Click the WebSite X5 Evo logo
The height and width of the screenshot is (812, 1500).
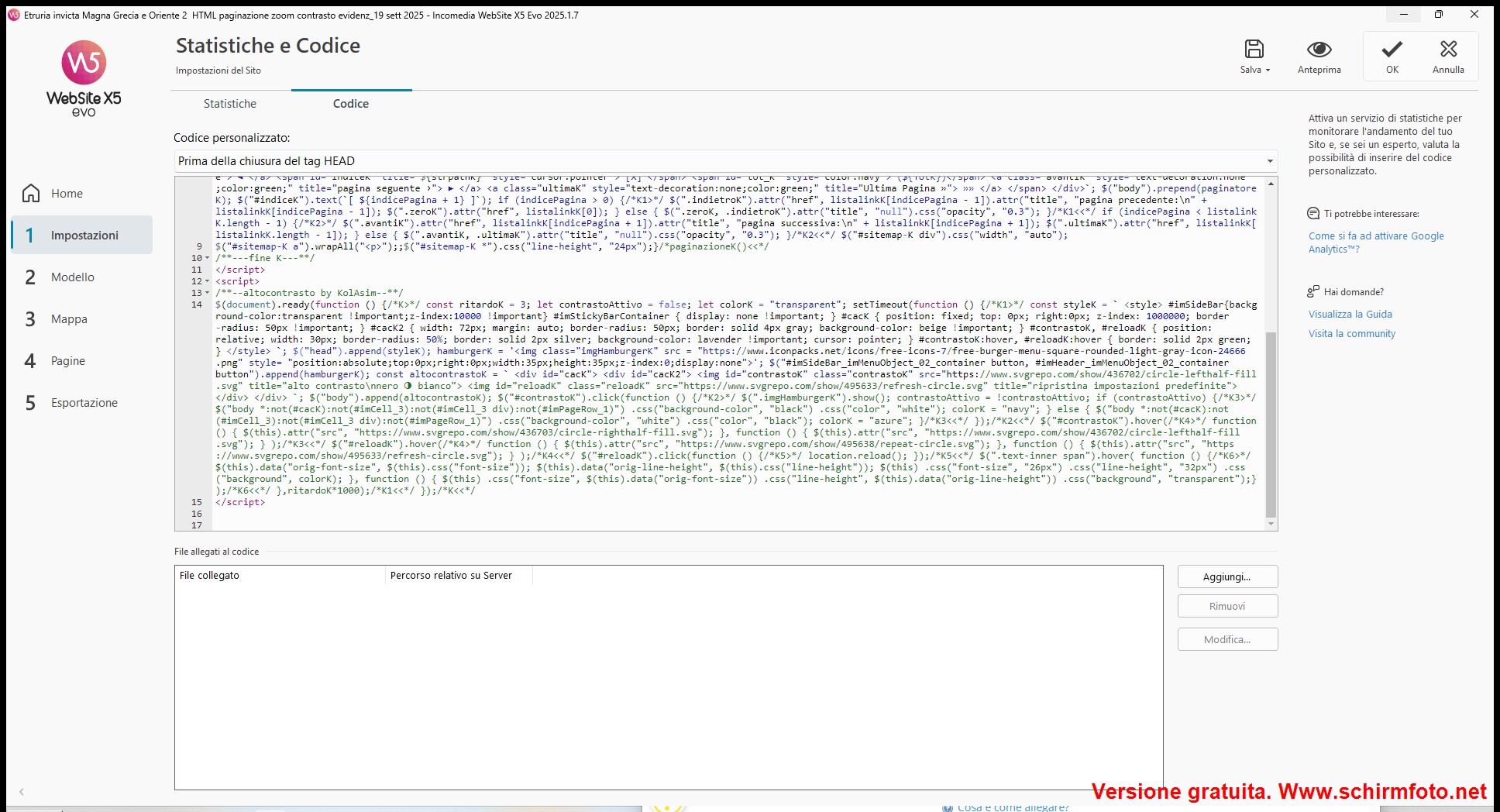pos(84,78)
